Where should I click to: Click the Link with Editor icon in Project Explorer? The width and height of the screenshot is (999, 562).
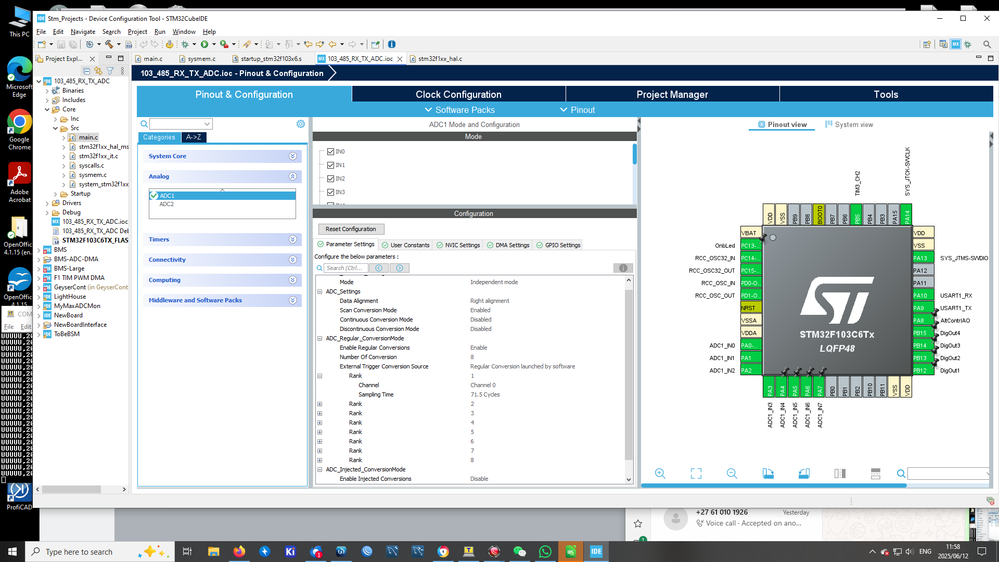coord(98,71)
